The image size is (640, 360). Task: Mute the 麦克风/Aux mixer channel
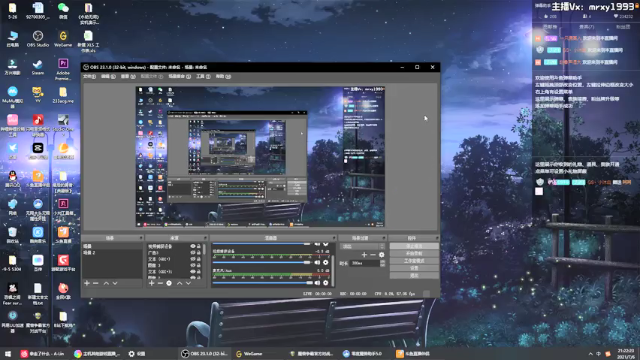tap(317, 282)
